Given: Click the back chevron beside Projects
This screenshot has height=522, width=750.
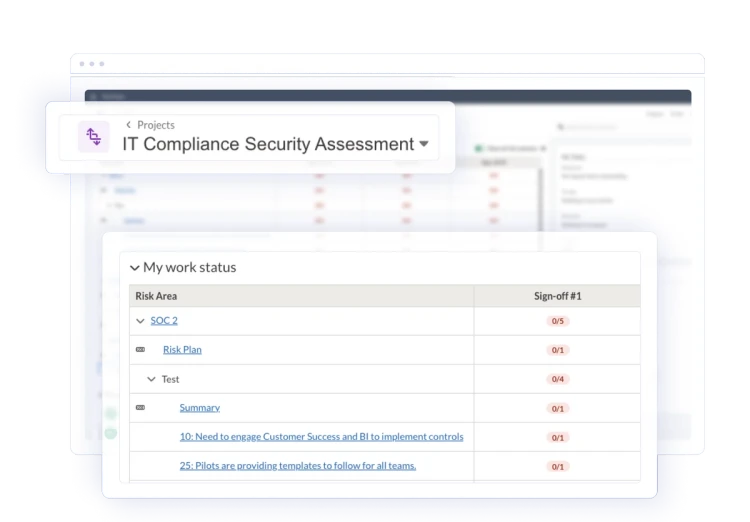Looking at the screenshot, I should pos(129,125).
